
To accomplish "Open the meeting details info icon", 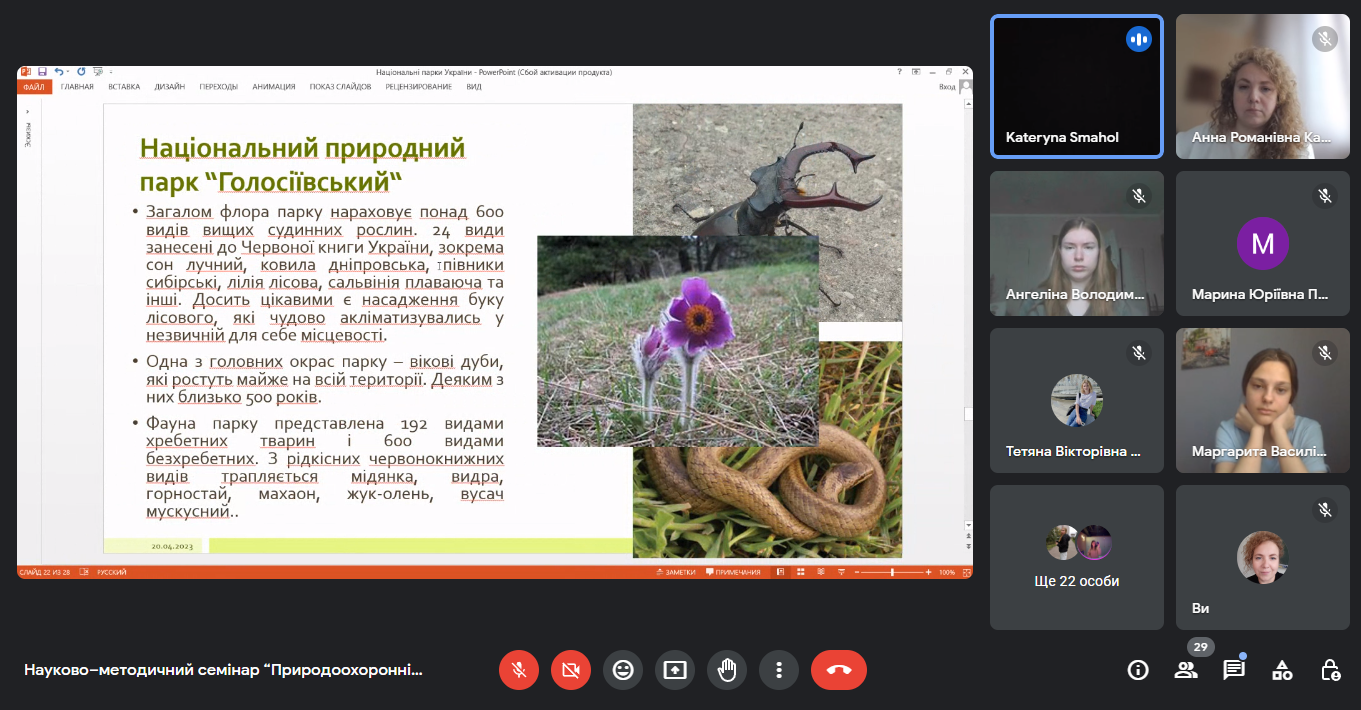I will click(x=1138, y=670).
